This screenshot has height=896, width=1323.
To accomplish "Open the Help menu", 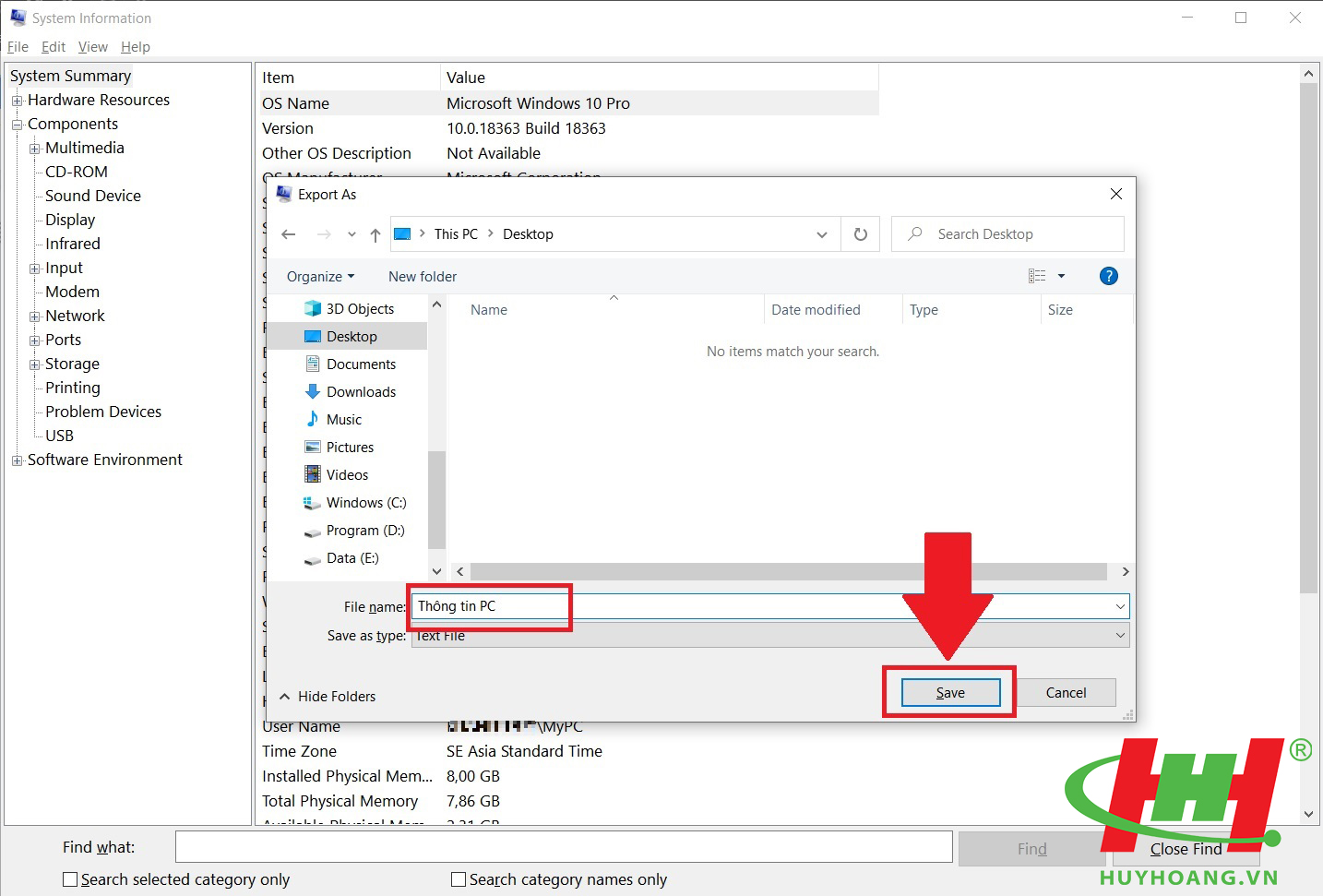I will coord(135,47).
